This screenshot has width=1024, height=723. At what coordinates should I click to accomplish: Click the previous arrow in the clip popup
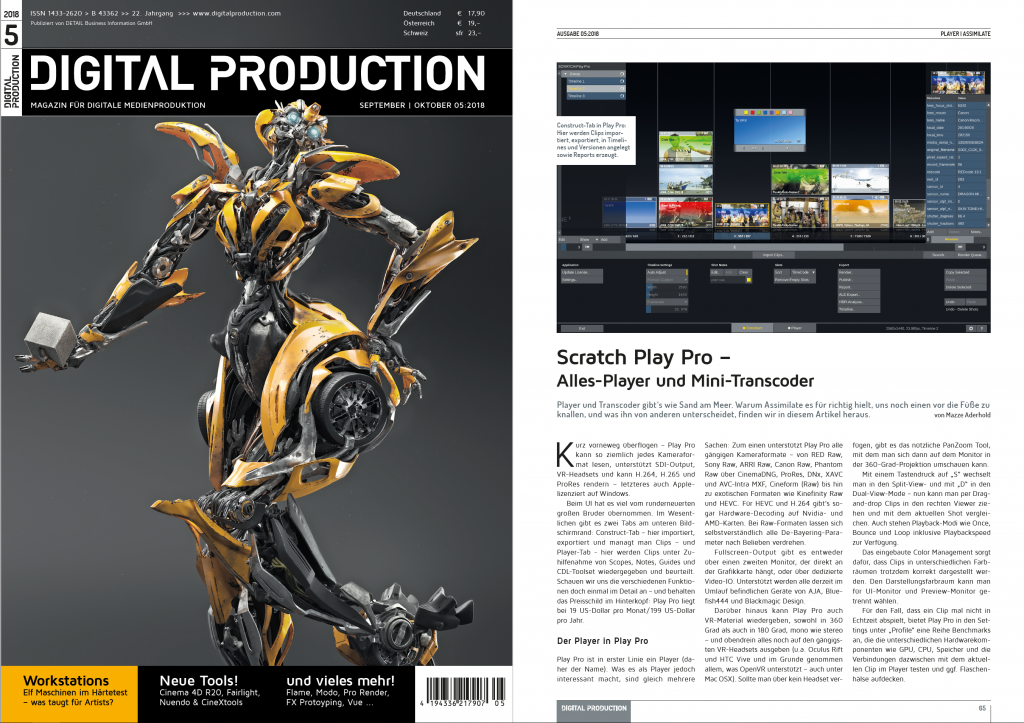tap(744, 148)
